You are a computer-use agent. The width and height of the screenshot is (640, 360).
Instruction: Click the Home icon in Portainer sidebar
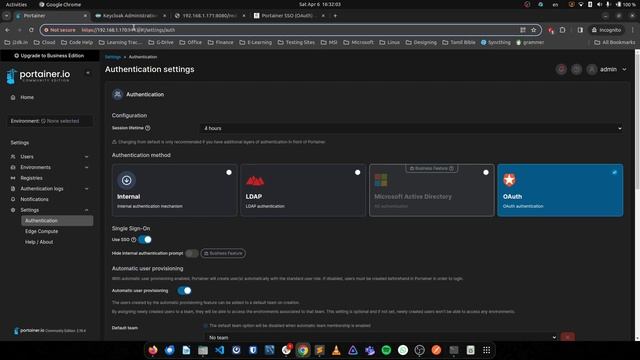click(13, 97)
